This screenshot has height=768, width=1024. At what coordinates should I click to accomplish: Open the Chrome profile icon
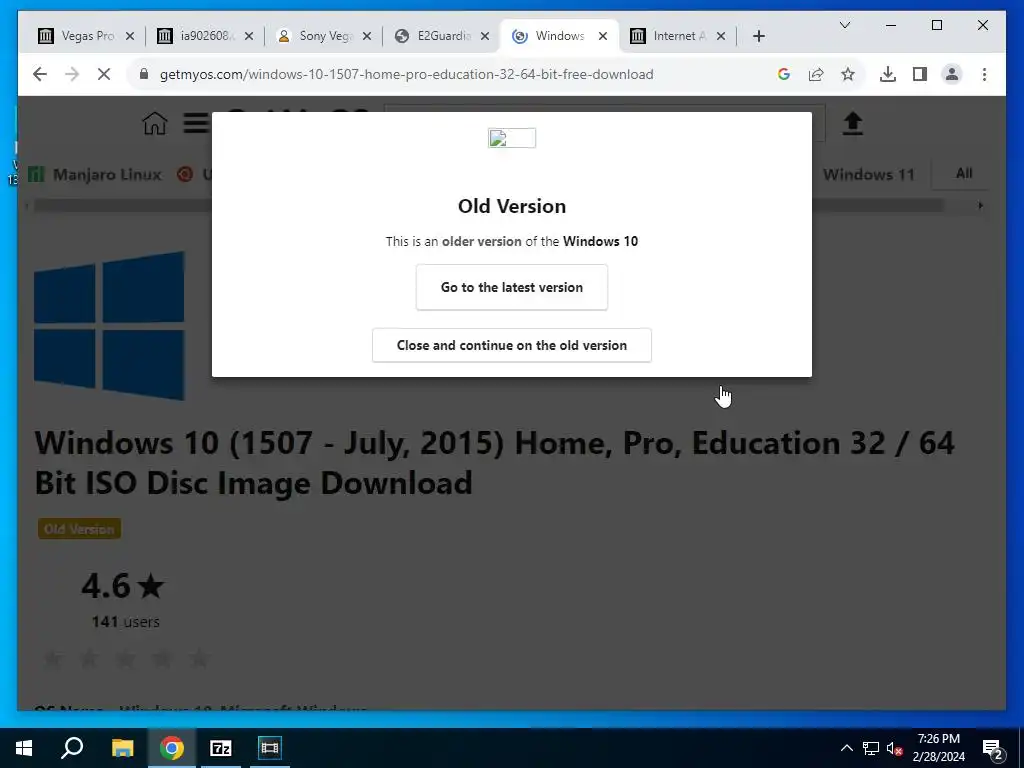[x=952, y=74]
